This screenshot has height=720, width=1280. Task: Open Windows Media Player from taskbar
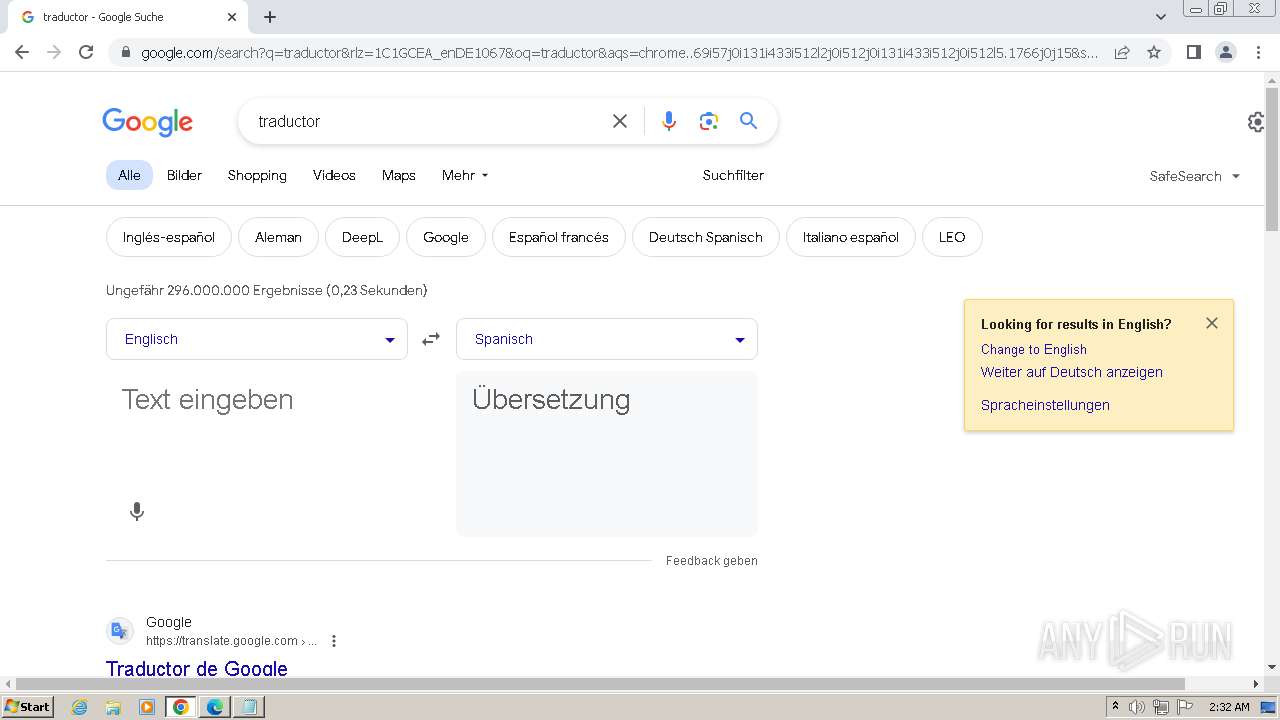tap(147, 707)
